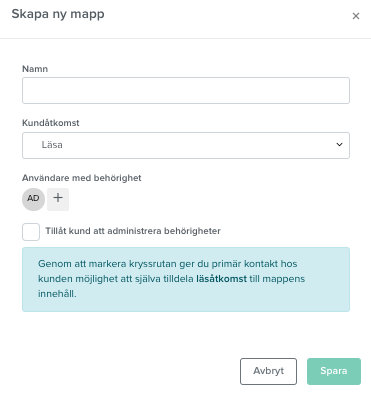Click the primär kontakt hos text
The image size is (371, 395).
click(x=250, y=264)
